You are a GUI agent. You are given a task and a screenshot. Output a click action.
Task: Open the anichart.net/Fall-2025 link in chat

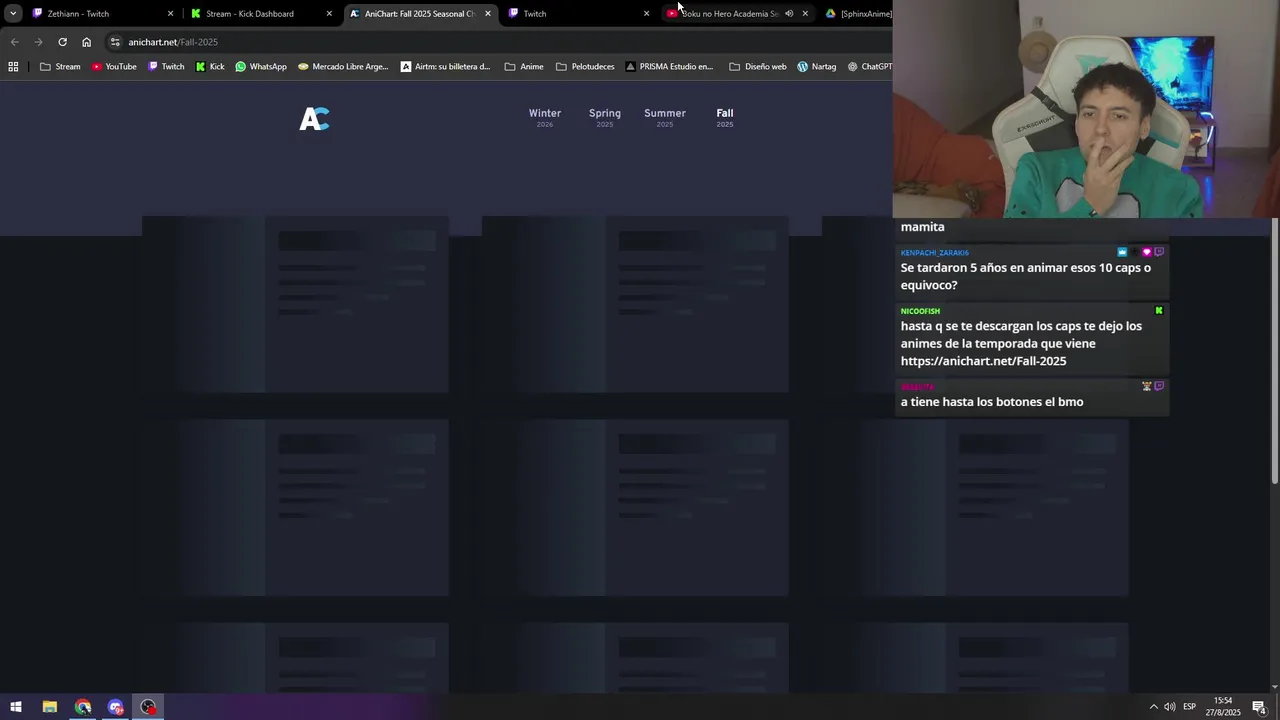(983, 361)
